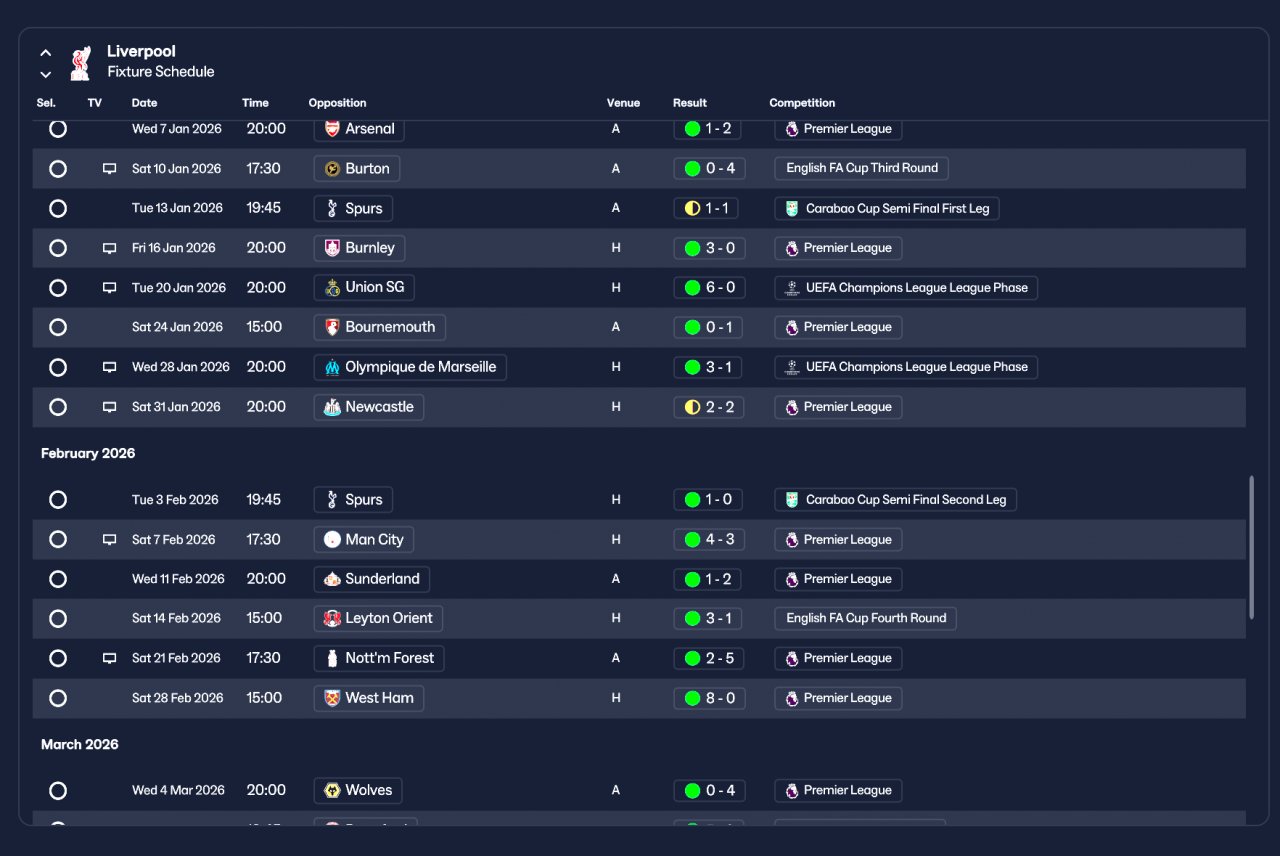1280x856 pixels.
Task: Open the 4 - 3 result against Man City
Action: (x=709, y=540)
